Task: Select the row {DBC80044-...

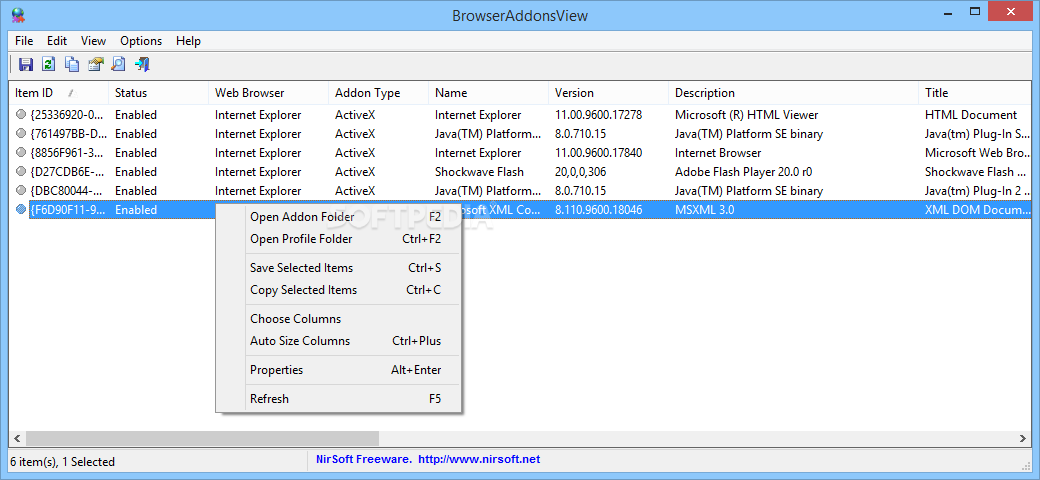Action: [520, 191]
